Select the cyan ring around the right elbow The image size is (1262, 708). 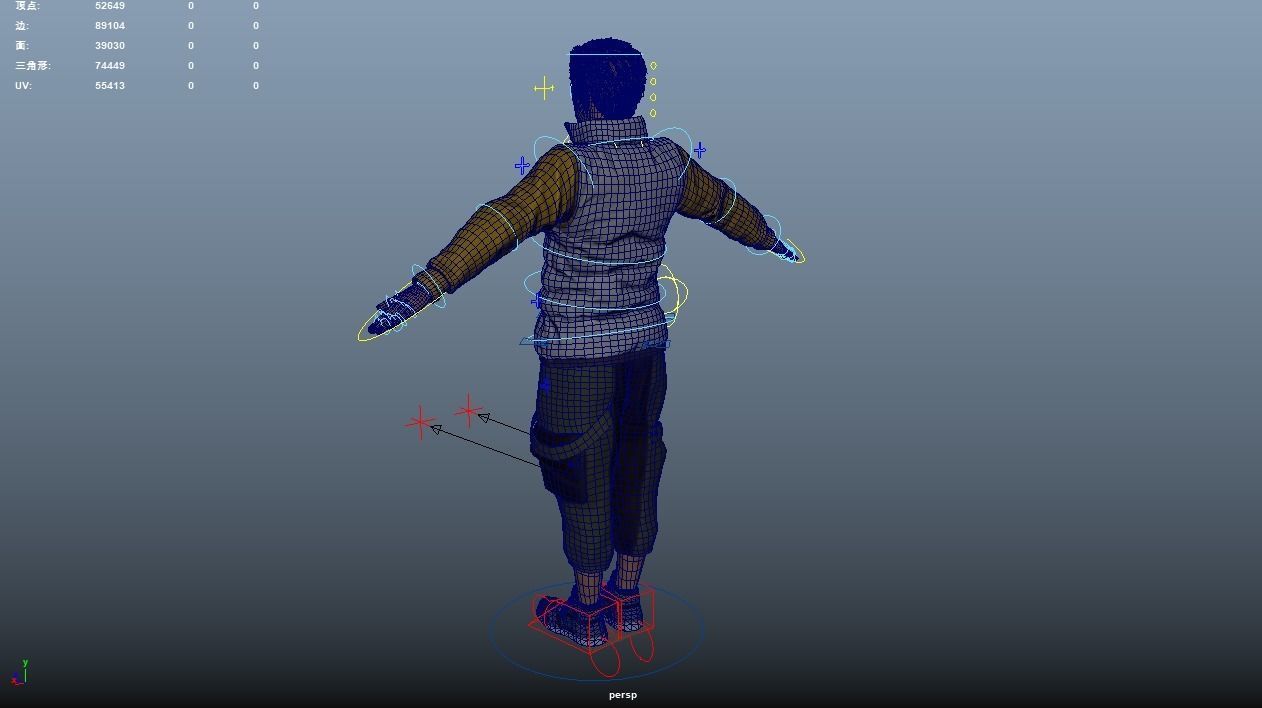(722, 200)
